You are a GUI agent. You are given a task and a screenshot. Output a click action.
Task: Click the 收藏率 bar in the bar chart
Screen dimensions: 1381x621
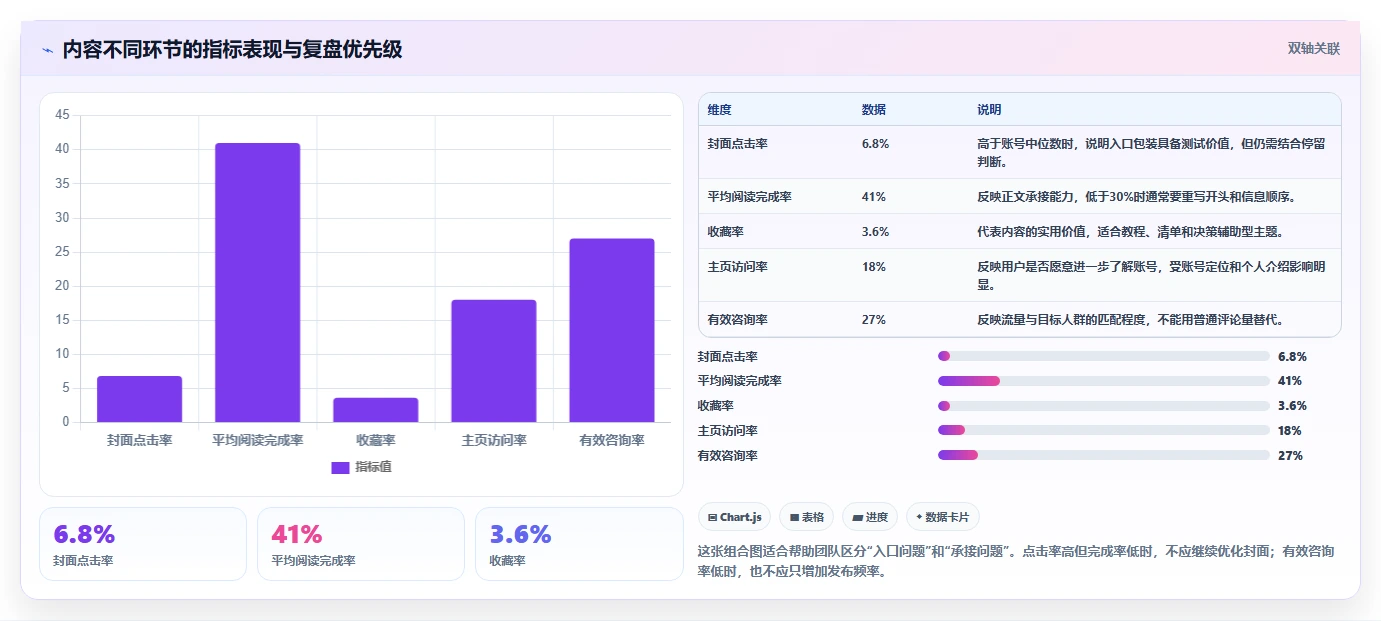375,410
